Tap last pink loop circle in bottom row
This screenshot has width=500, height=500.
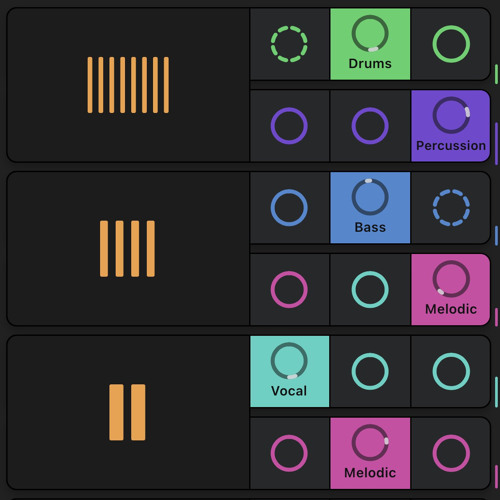(451, 453)
